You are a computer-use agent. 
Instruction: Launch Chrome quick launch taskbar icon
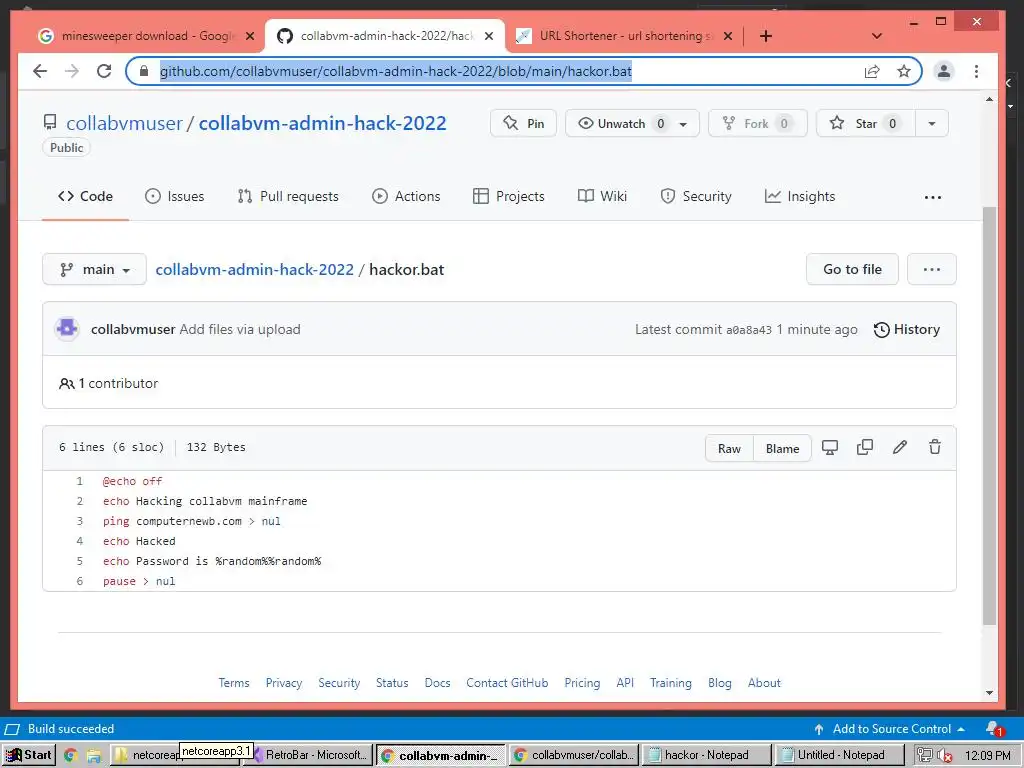coord(71,756)
